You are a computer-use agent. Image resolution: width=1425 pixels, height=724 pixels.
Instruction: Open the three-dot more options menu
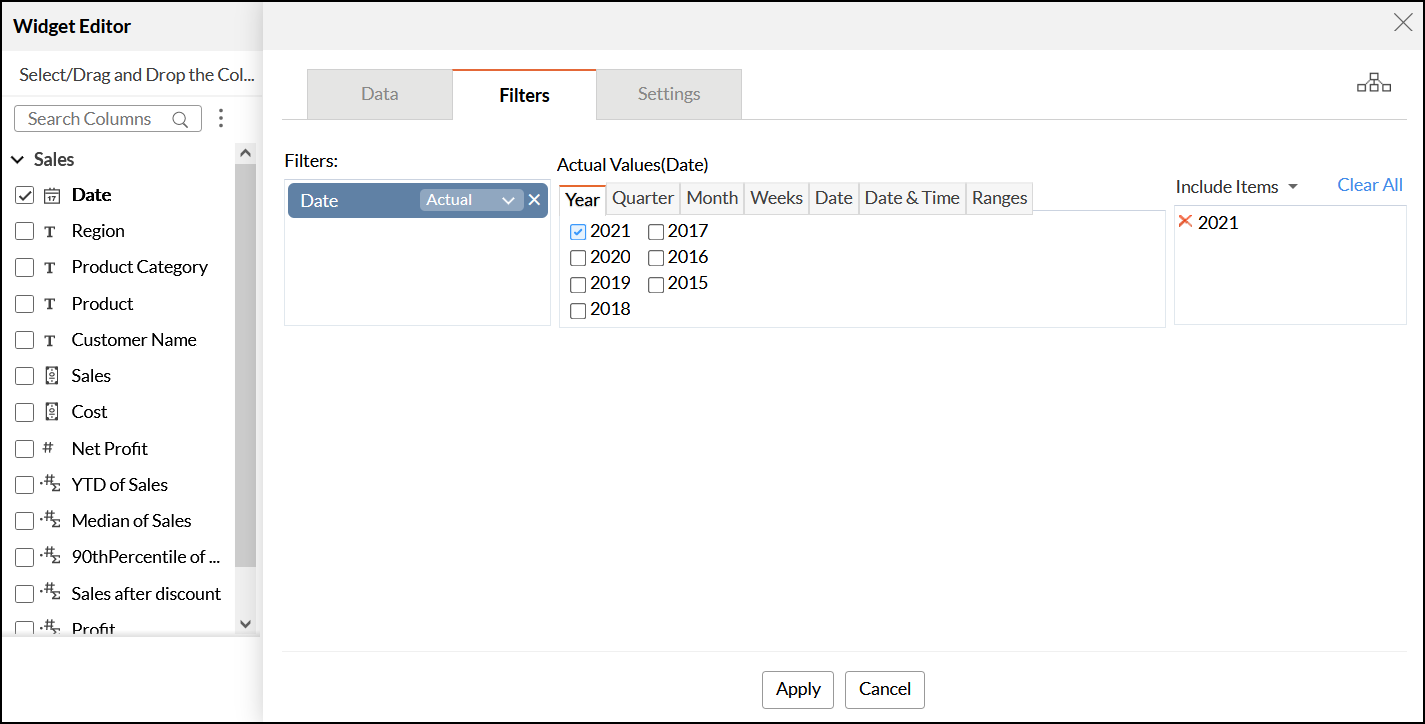(x=221, y=119)
